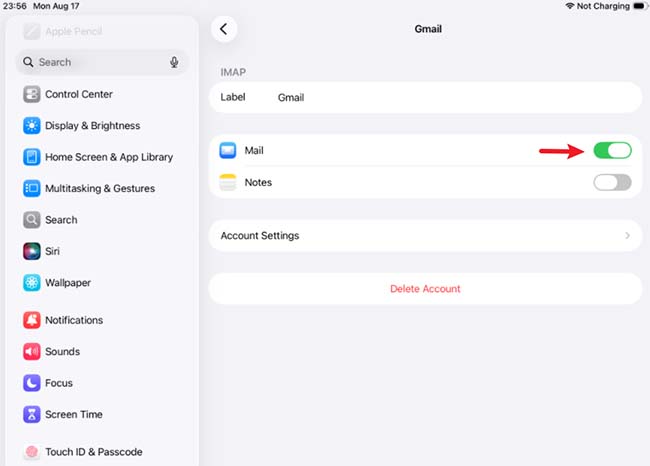Open Display & Brightness settings

102,126
